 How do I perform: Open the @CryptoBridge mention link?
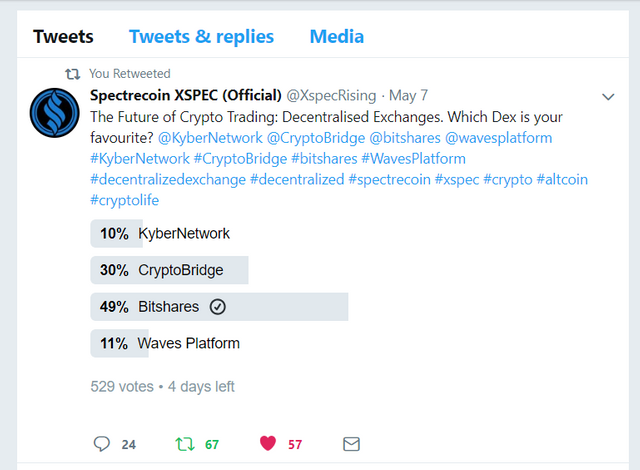point(316,138)
